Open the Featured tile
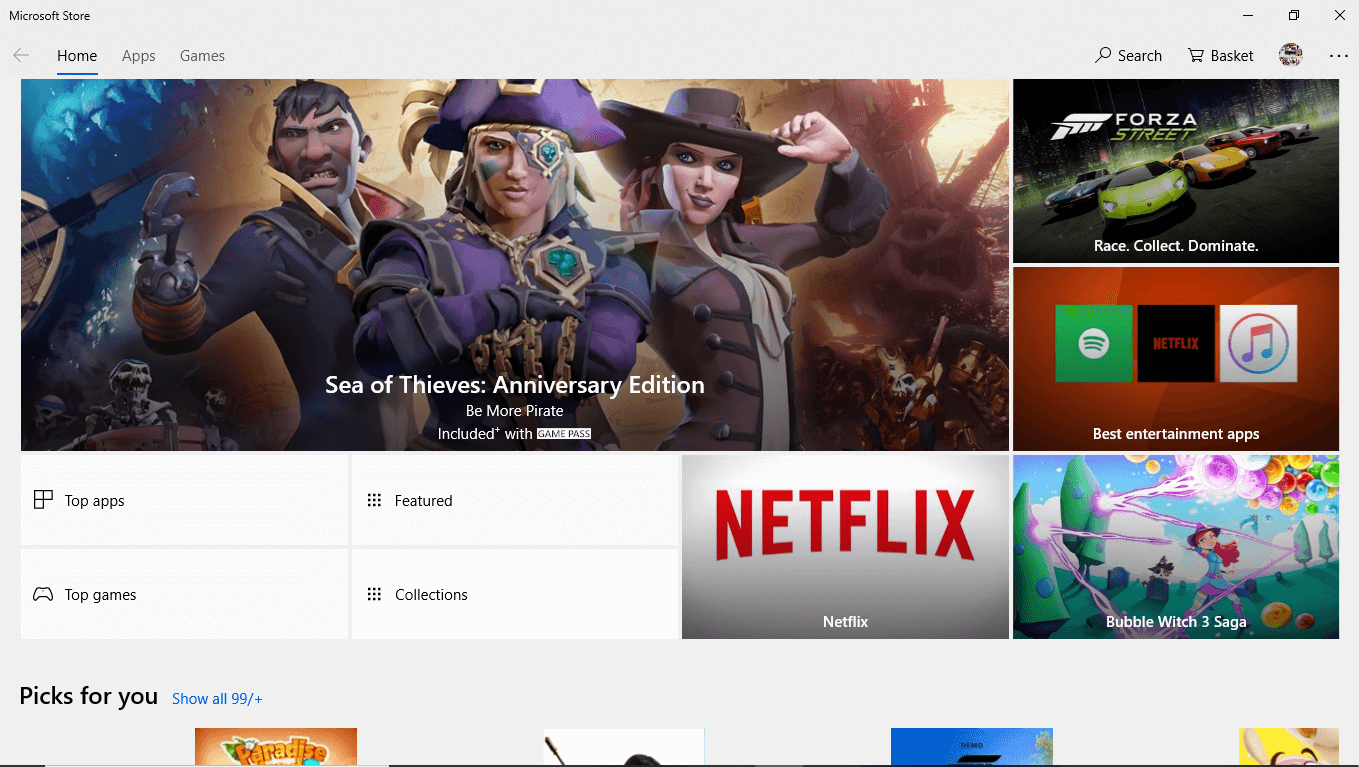This screenshot has height=767, width=1359. click(515, 500)
